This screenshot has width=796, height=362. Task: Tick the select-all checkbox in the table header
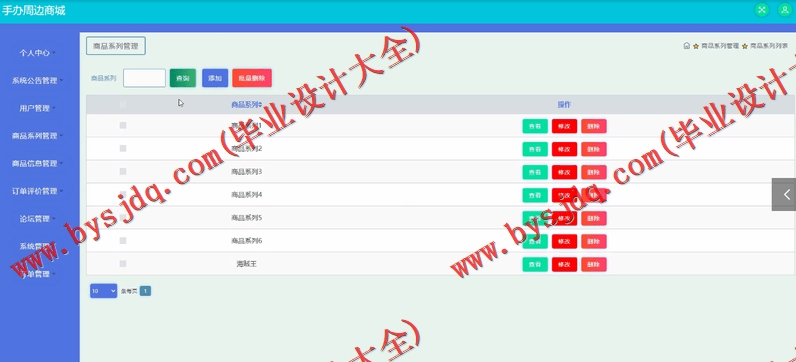click(x=123, y=105)
